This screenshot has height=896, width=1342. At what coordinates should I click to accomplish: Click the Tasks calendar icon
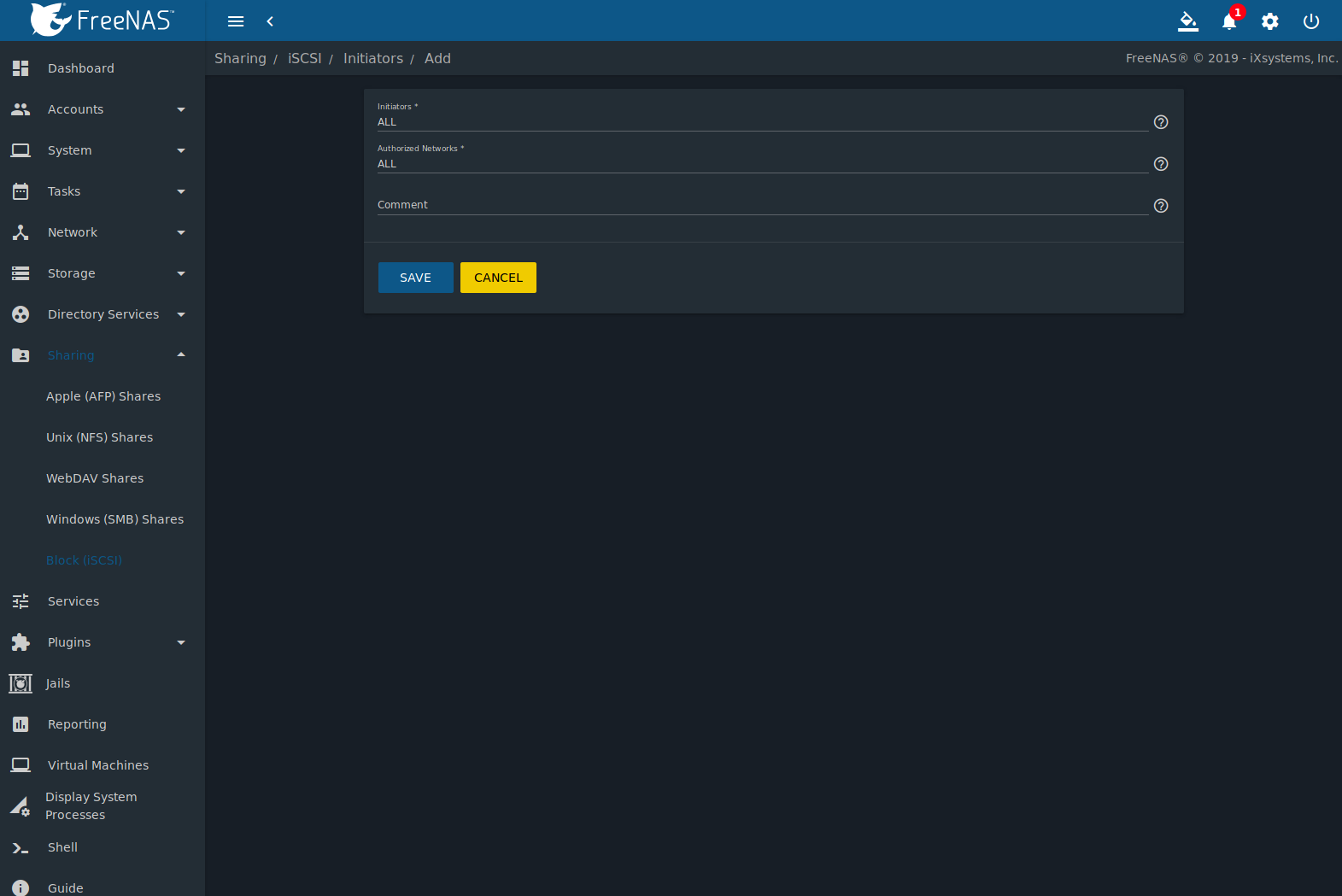coord(21,191)
